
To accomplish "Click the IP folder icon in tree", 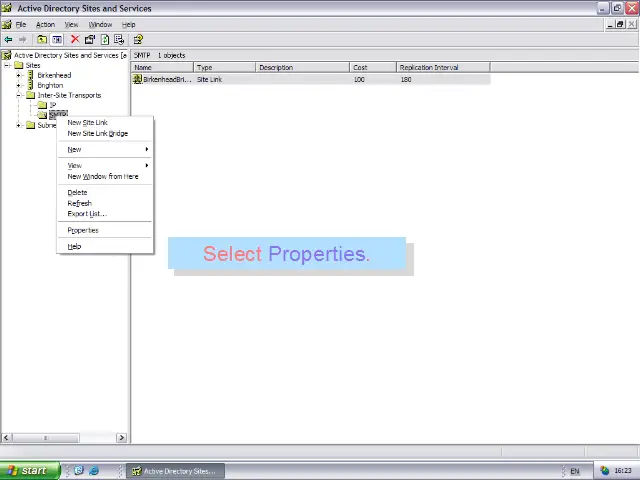I will click(x=42, y=105).
